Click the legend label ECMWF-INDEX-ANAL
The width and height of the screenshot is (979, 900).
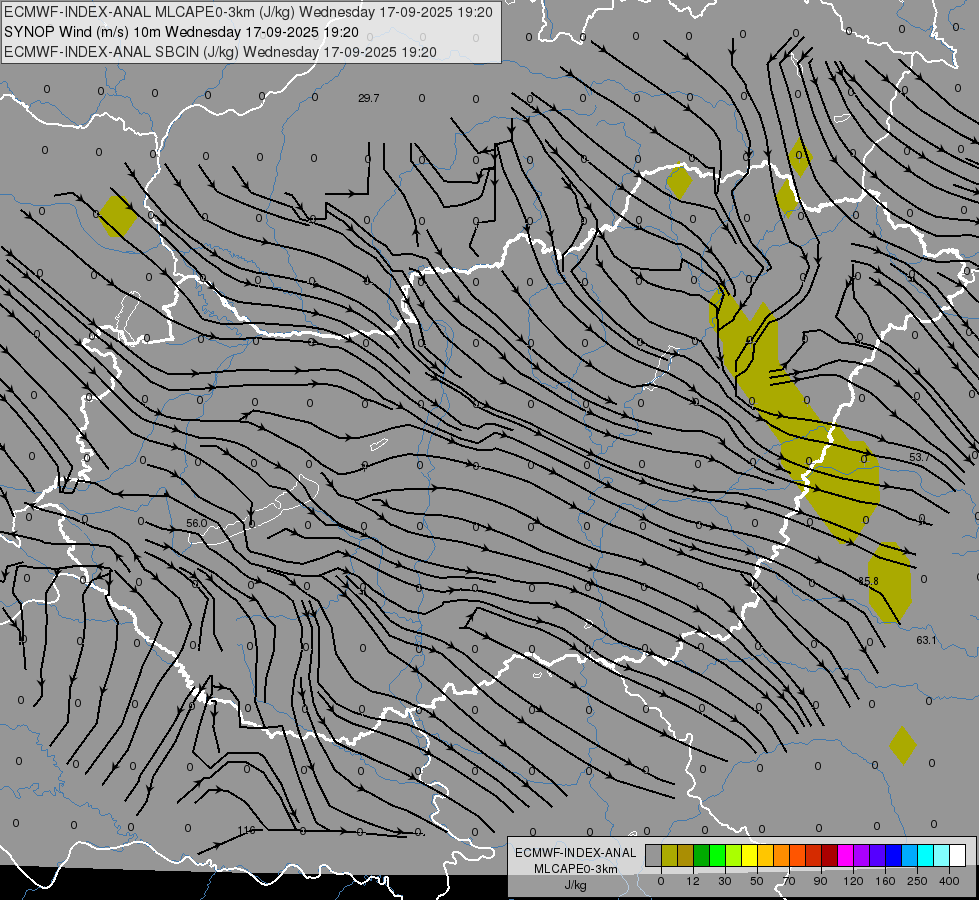[x=576, y=853]
